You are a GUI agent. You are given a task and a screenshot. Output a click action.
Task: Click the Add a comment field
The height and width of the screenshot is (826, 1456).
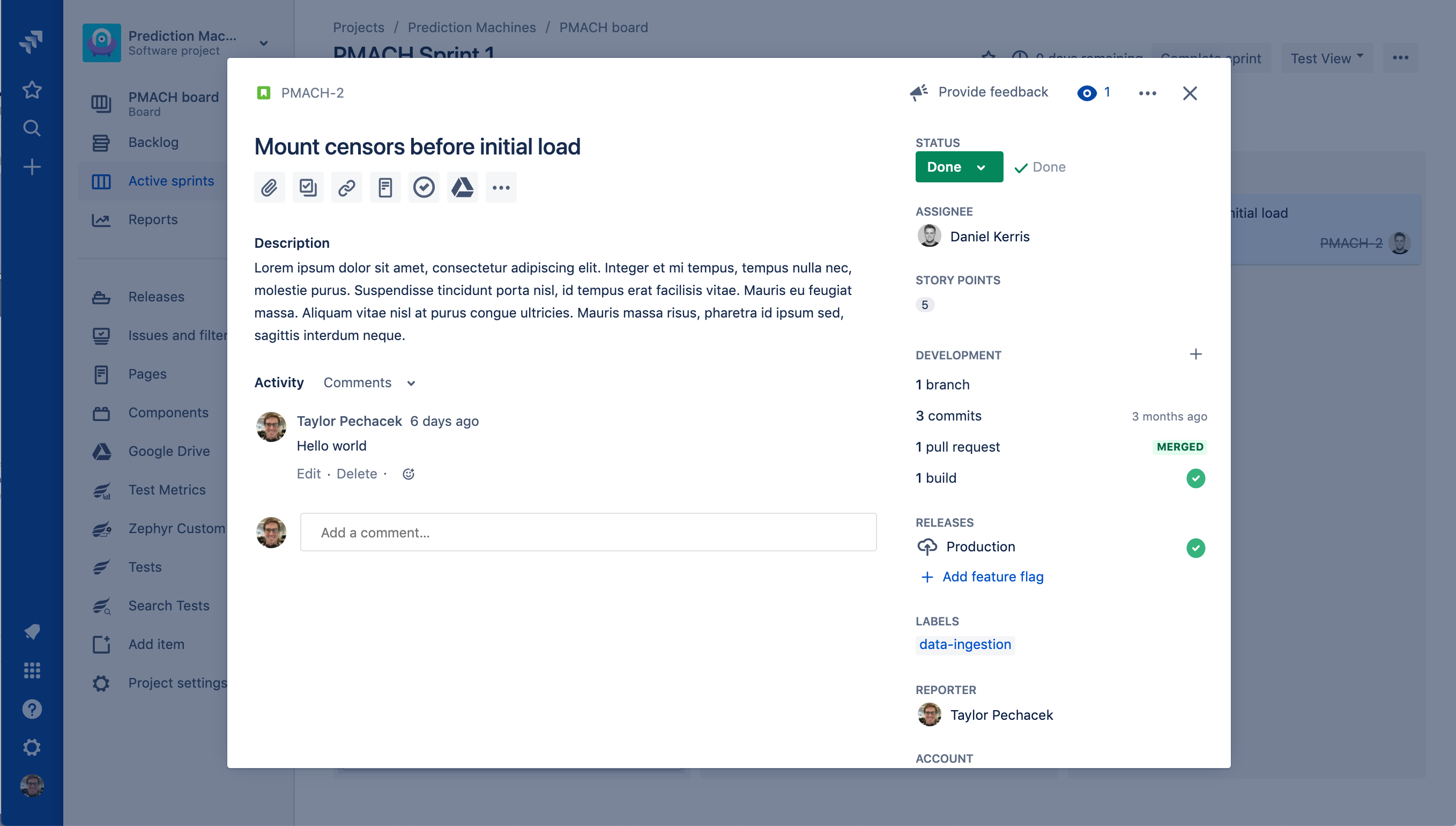point(588,533)
